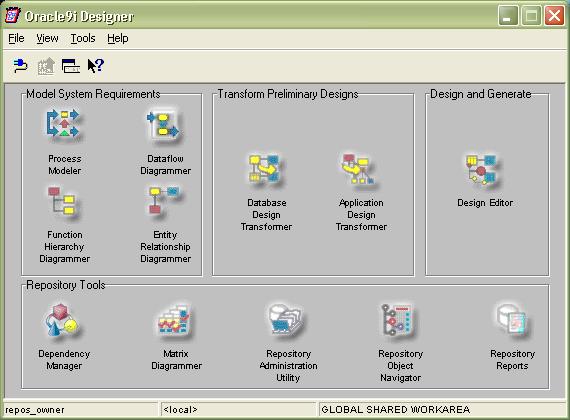
Task: Launch the Process Modeler icon
Action: coord(64,124)
